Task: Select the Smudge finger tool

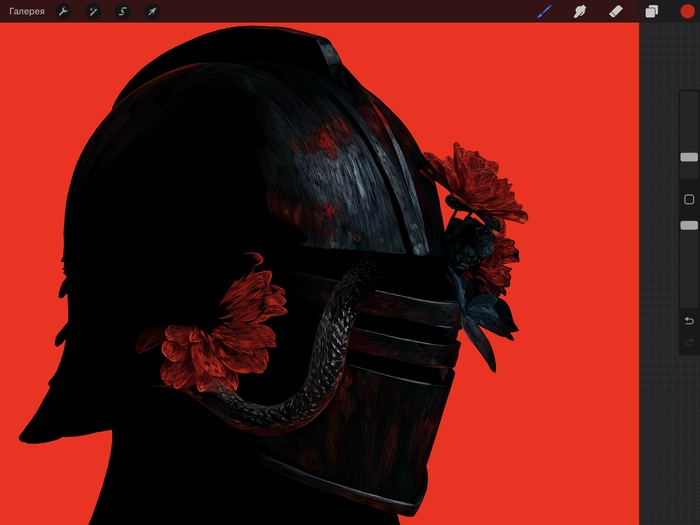Action: pos(579,11)
